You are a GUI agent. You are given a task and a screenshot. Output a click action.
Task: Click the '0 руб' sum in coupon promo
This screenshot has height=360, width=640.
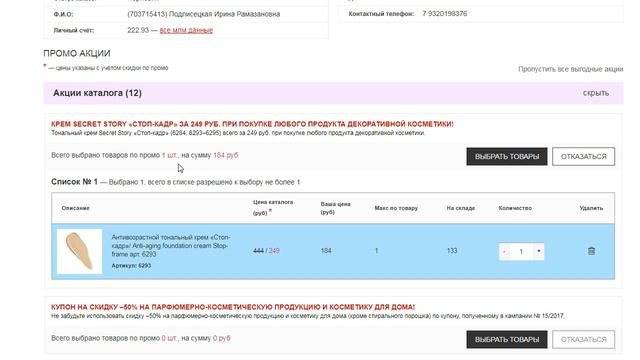click(222, 338)
